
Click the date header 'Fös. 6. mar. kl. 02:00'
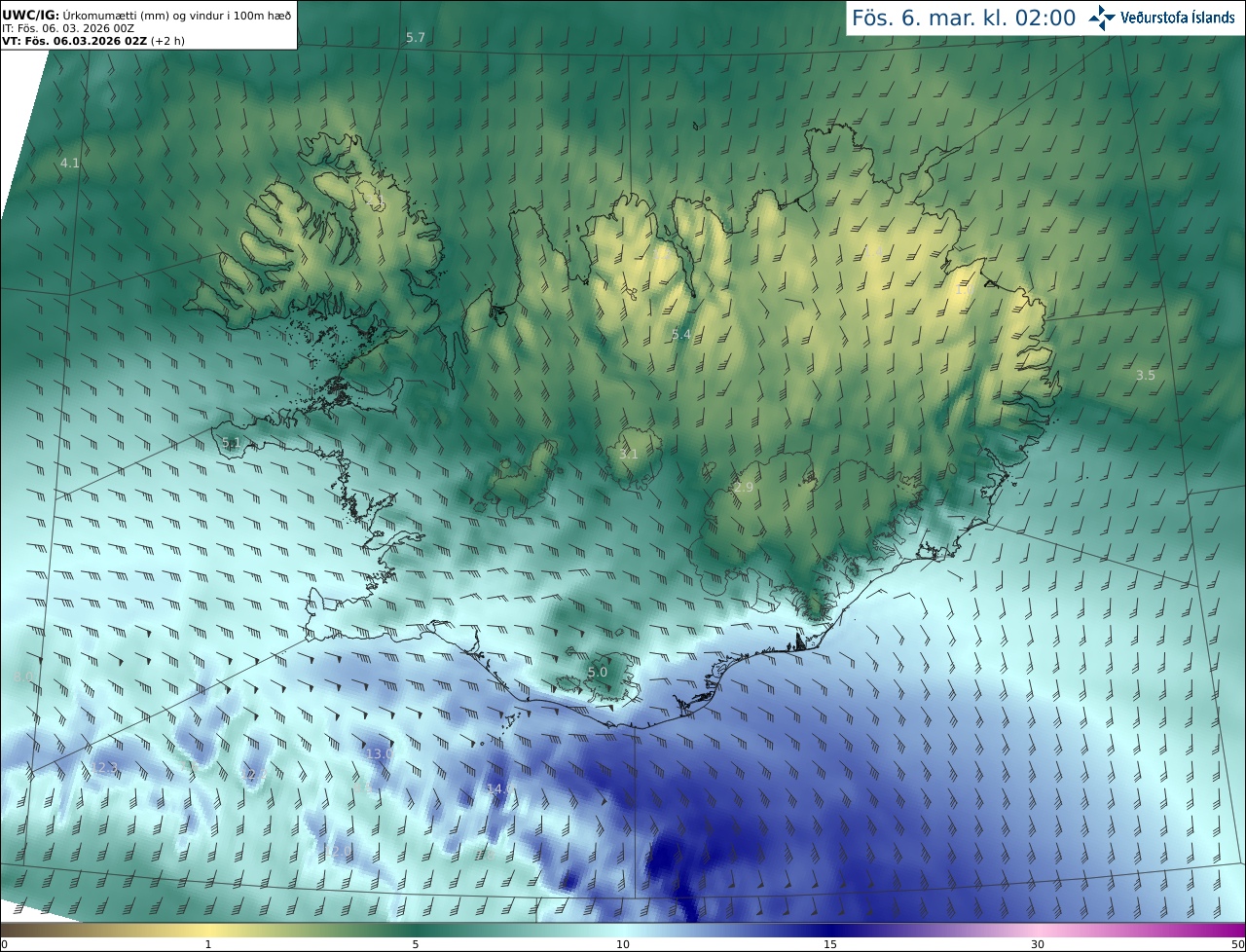click(964, 18)
